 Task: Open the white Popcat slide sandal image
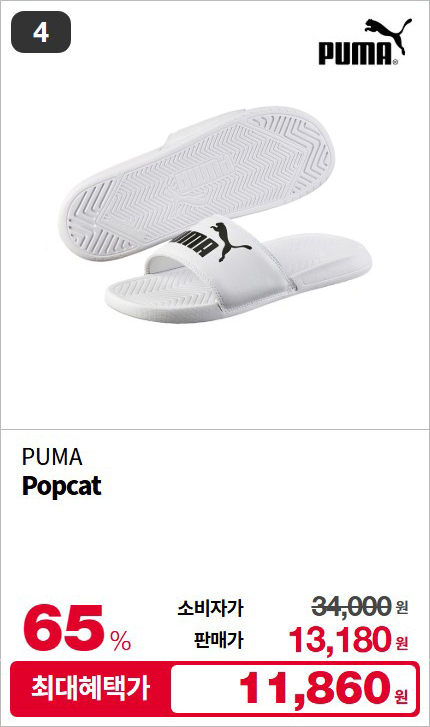click(217, 215)
